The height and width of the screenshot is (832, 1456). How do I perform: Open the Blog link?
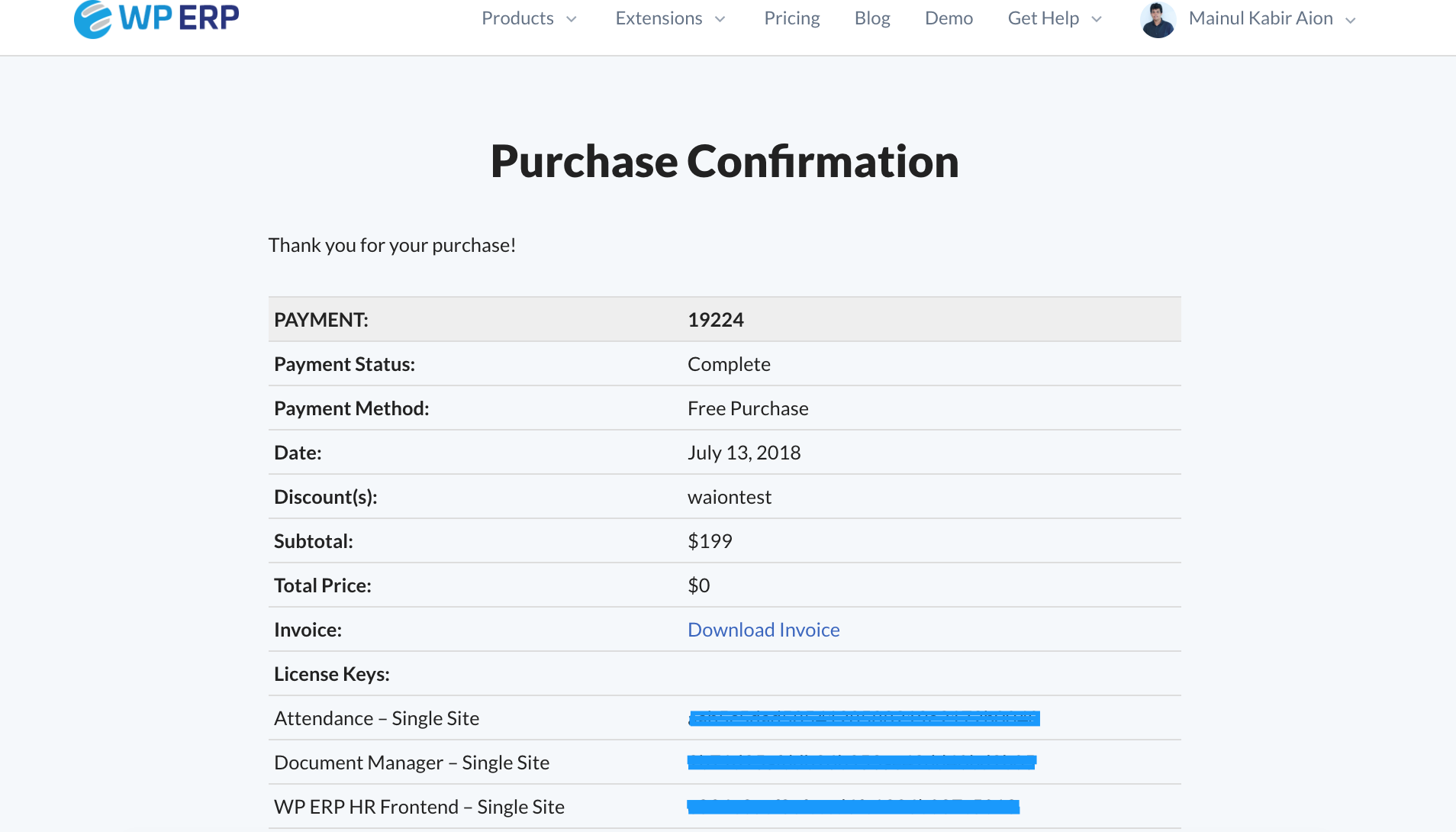coord(872,18)
